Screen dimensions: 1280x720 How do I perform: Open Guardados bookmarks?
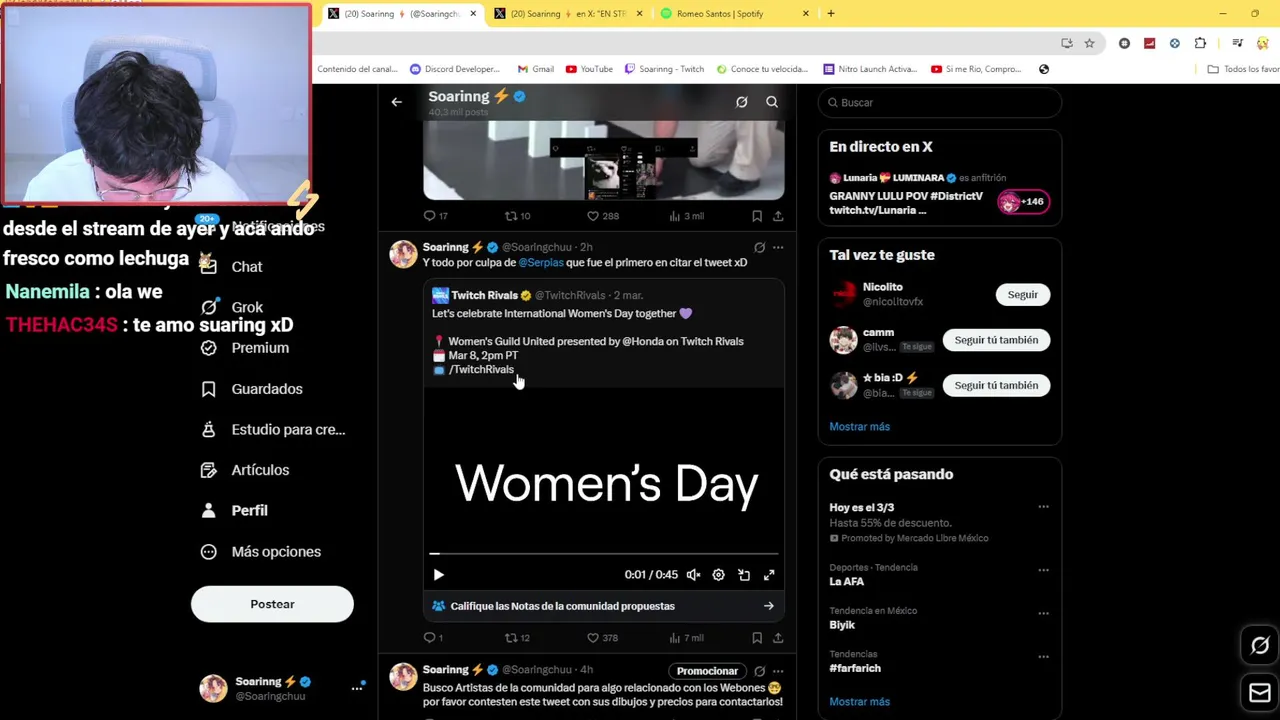(252, 389)
